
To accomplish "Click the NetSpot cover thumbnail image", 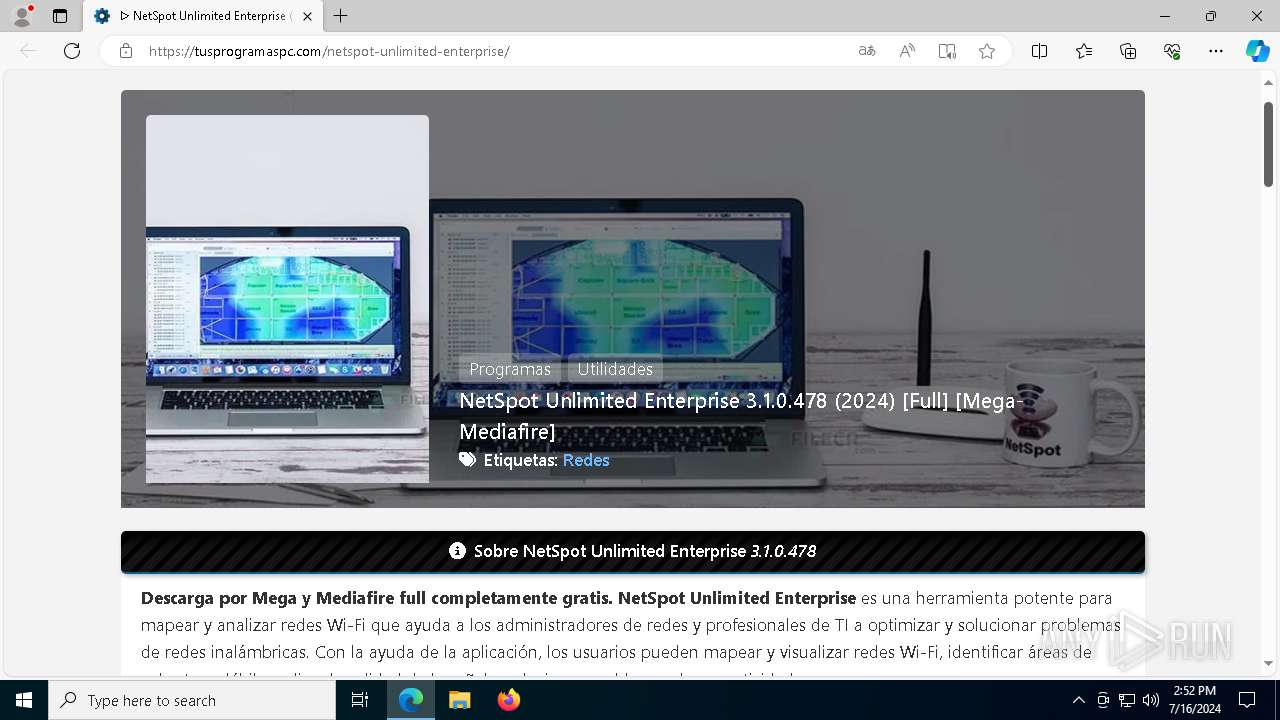I will click(287, 299).
